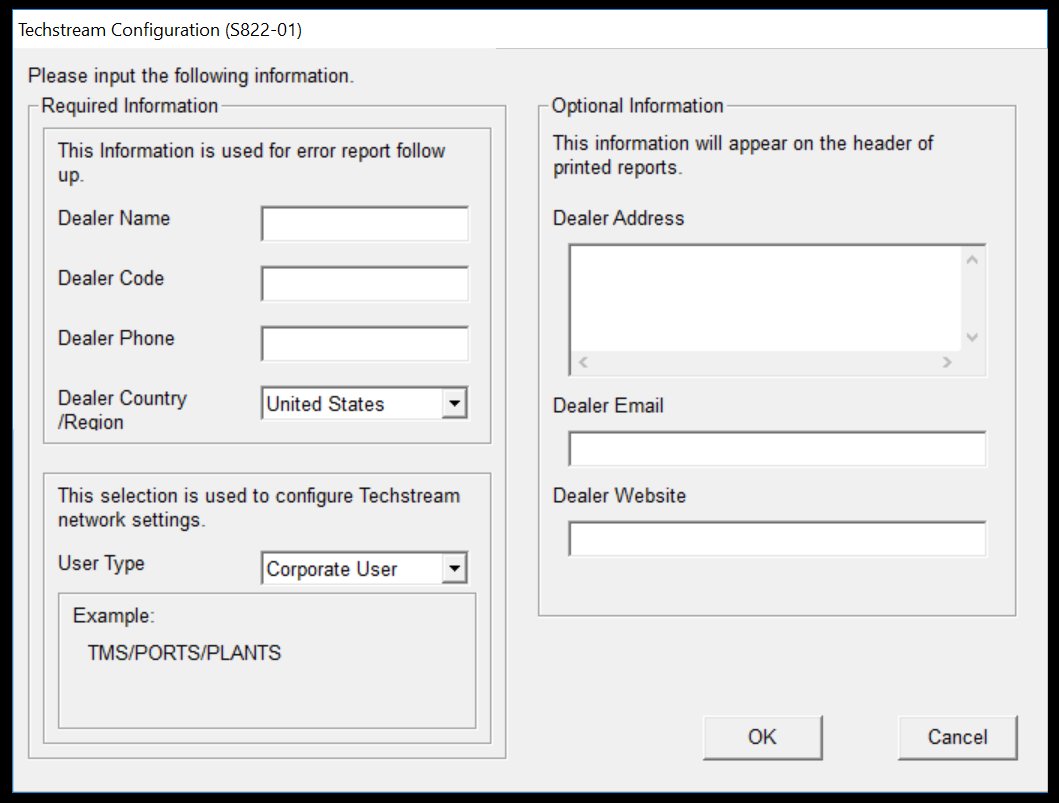This screenshot has width=1059, height=803.
Task: Click the TMS/PORTS/PLANTS example text
Action: [184, 653]
